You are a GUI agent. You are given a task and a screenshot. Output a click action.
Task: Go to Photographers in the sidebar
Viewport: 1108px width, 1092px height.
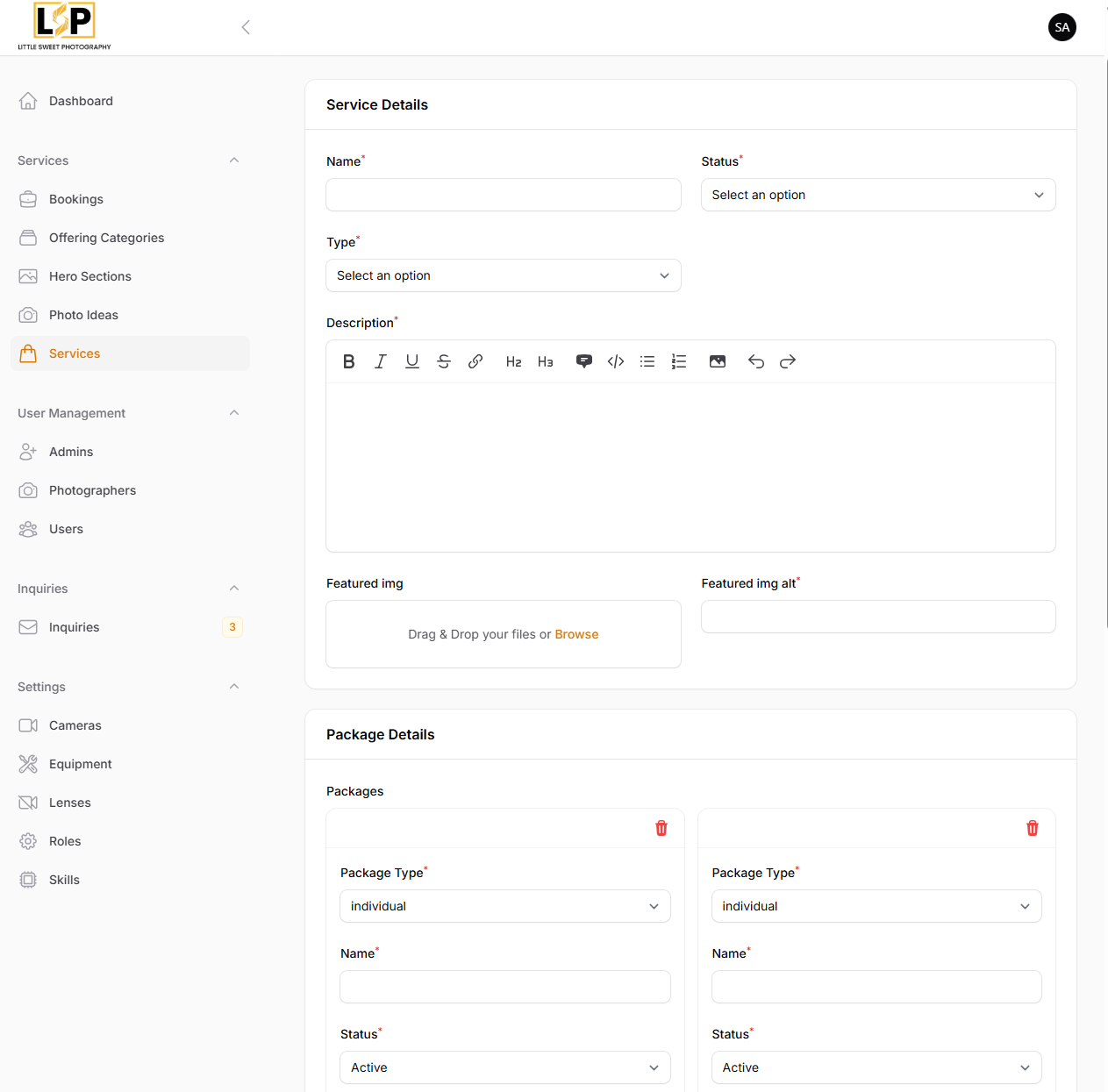coord(92,490)
